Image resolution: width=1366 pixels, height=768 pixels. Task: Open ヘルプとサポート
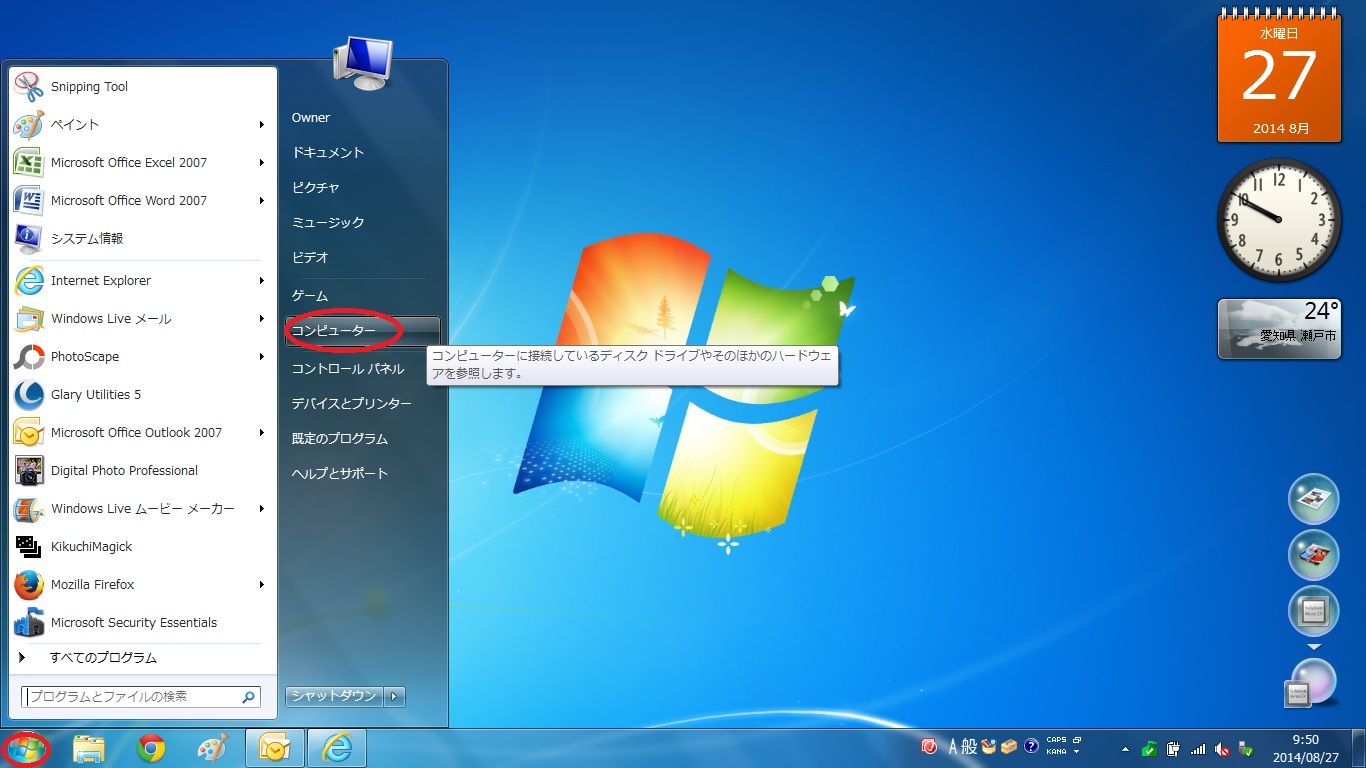(362, 474)
